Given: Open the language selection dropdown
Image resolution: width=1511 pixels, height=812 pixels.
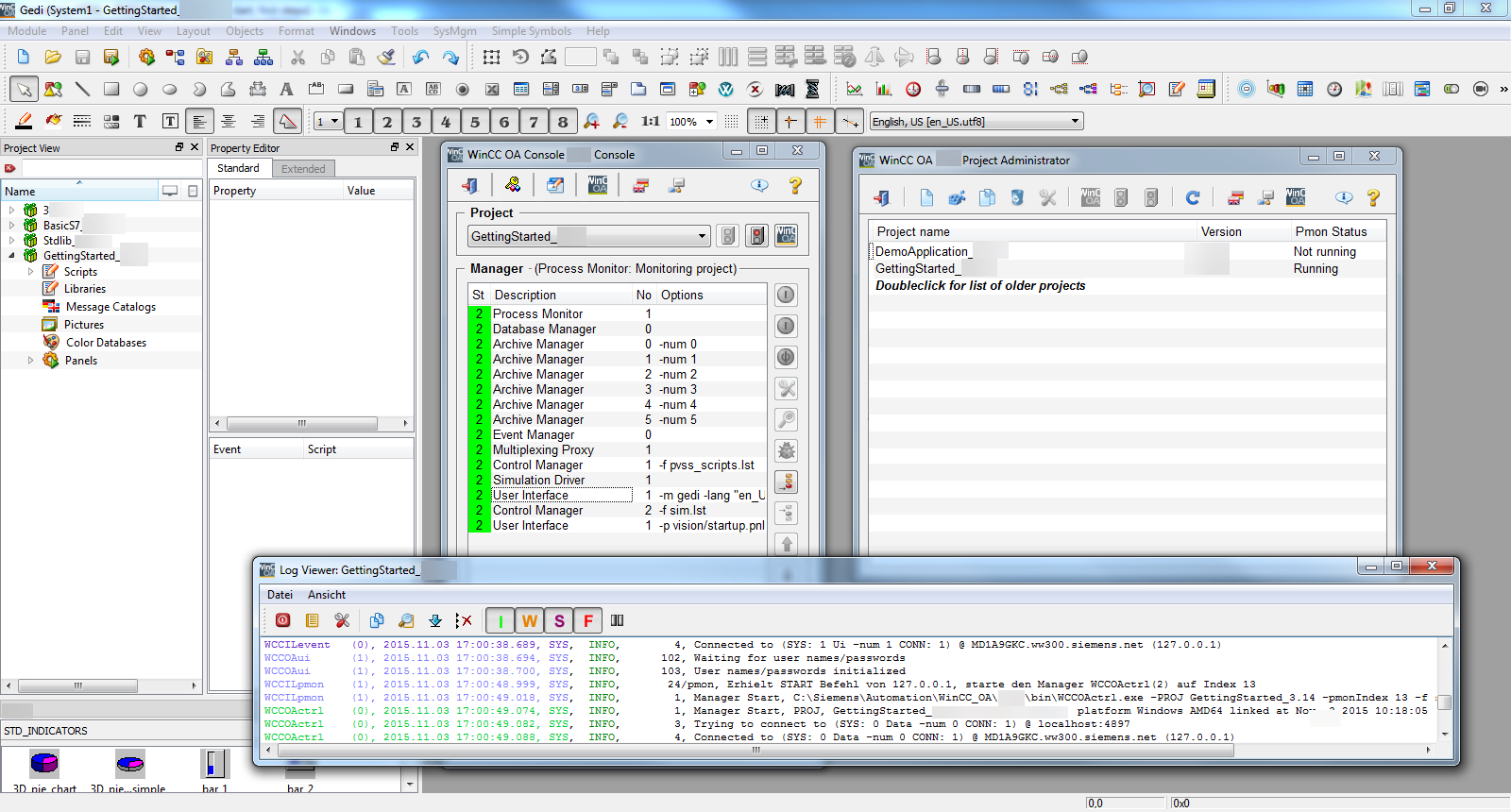Looking at the screenshot, I should [x=1075, y=121].
